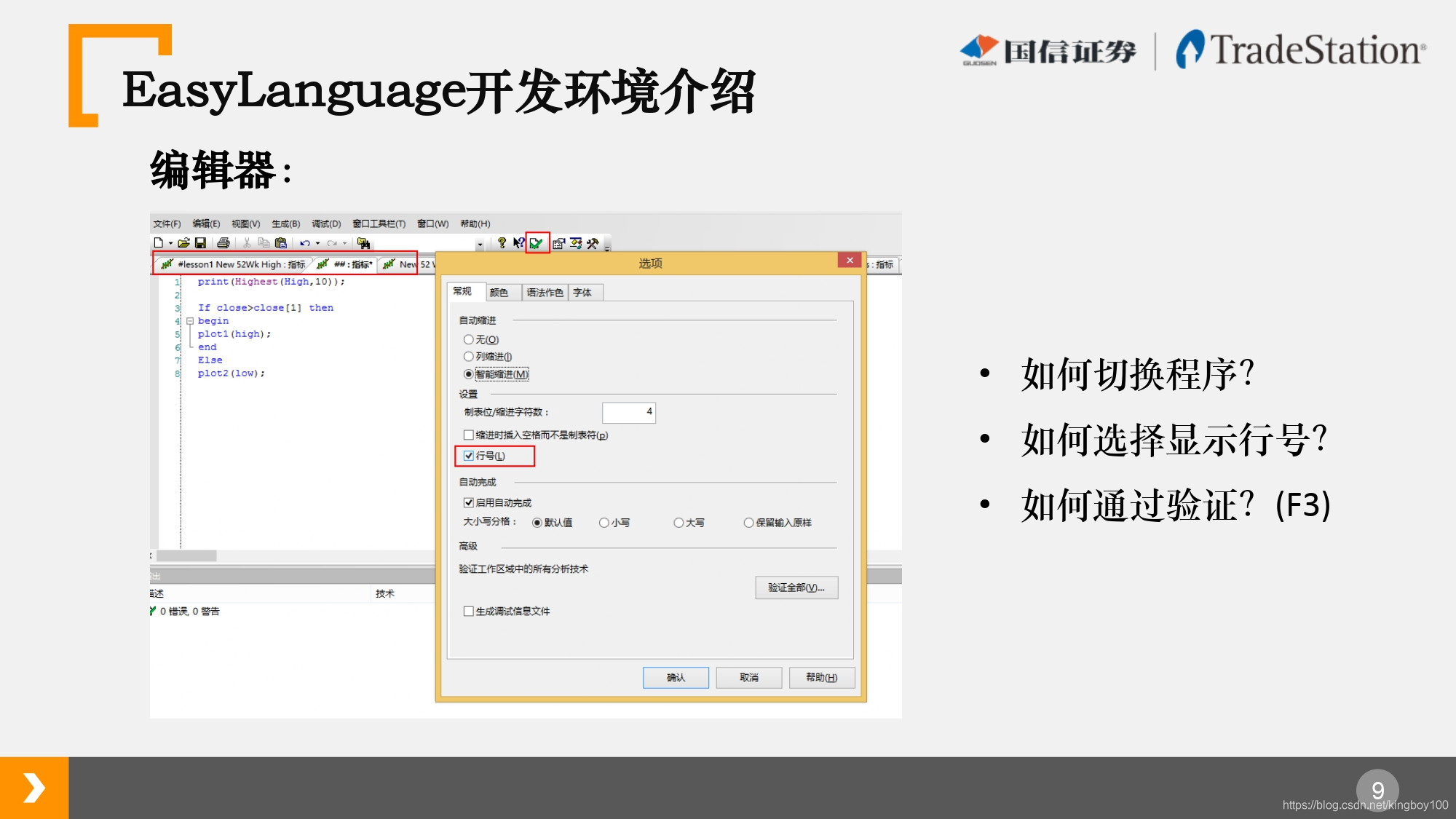This screenshot has width=1456, height=819.
Task: Click the Print icon in toolbar
Action: [x=223, y=243]
